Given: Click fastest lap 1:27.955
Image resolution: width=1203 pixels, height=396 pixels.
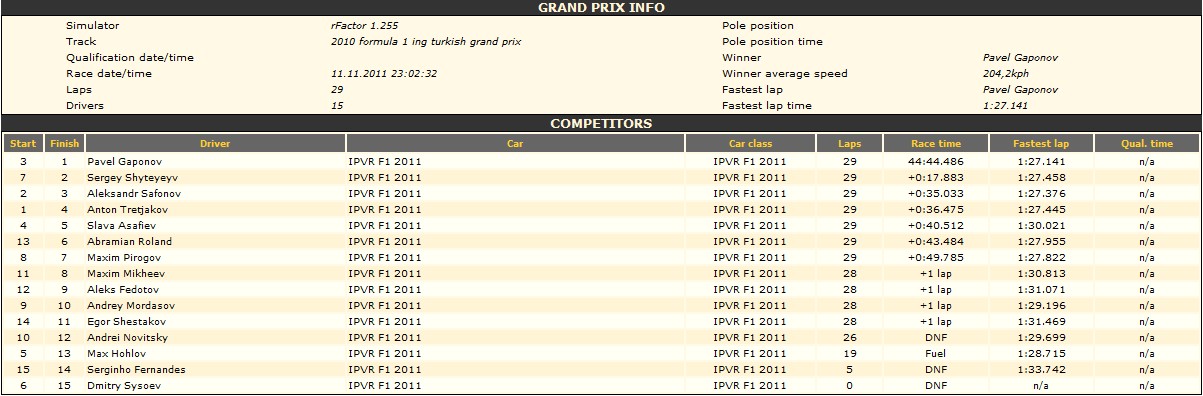Looking at the screenshot, I should pyautogui.click(x=1041, y=241).
